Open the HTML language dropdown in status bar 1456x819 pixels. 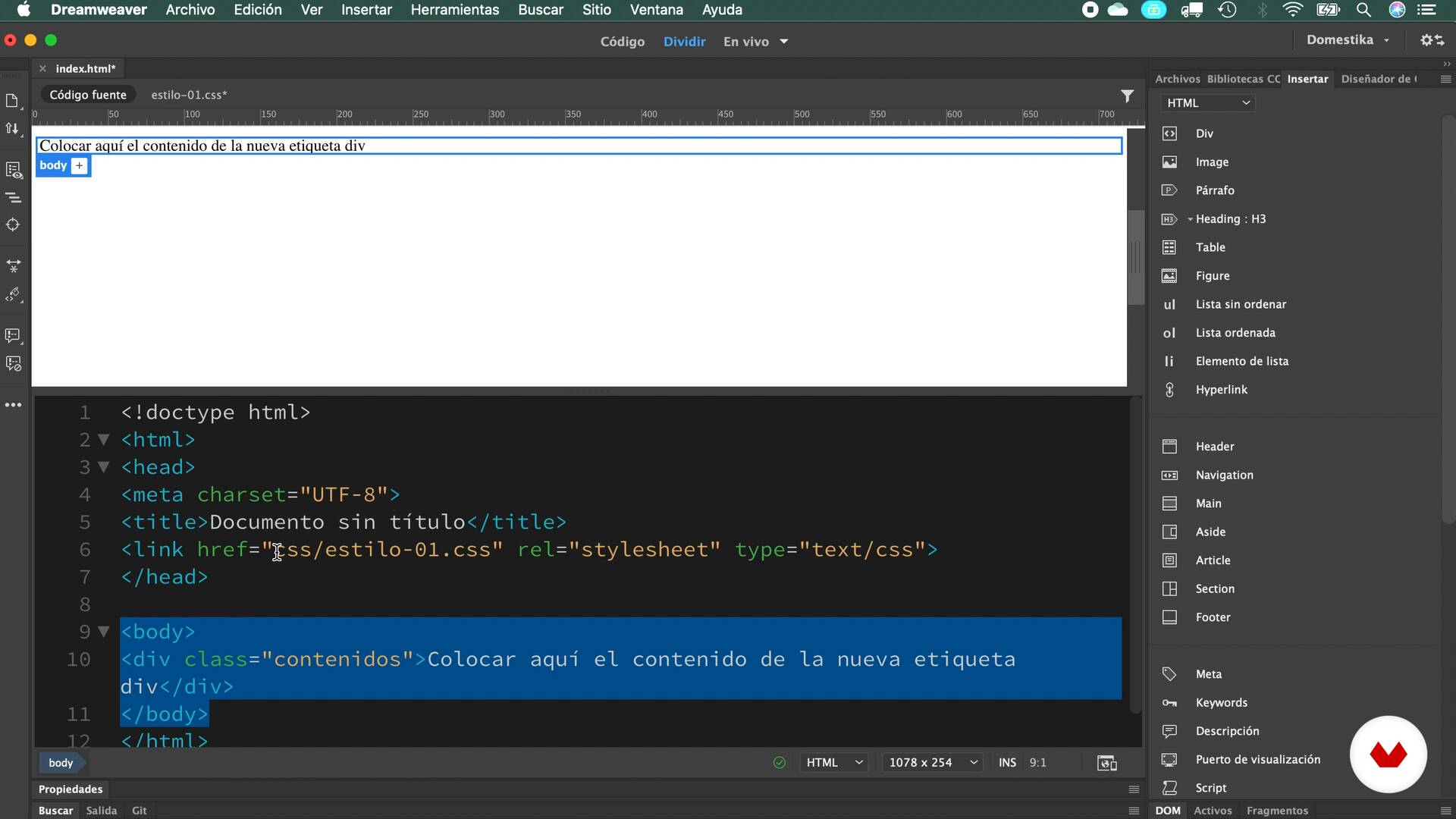point(834,763)
